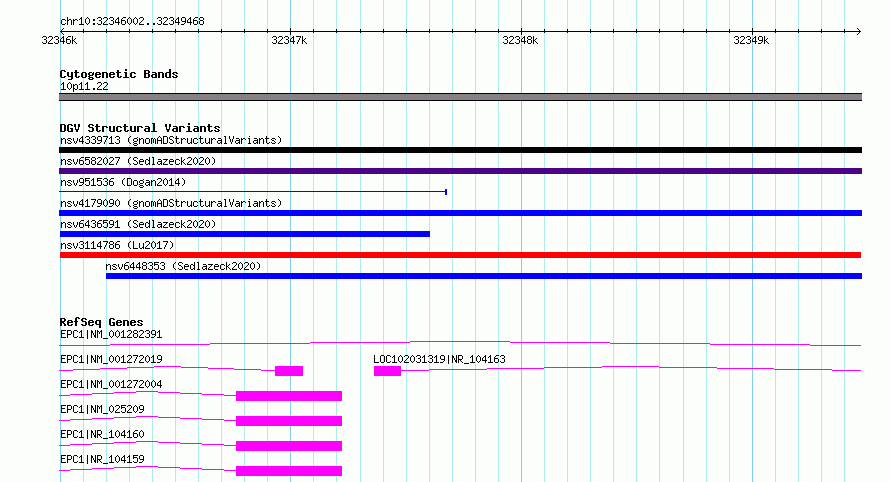The image size is (890, 482).
Task: Click the blue nsv6448353 variant bar
Action: click(484, 276)
